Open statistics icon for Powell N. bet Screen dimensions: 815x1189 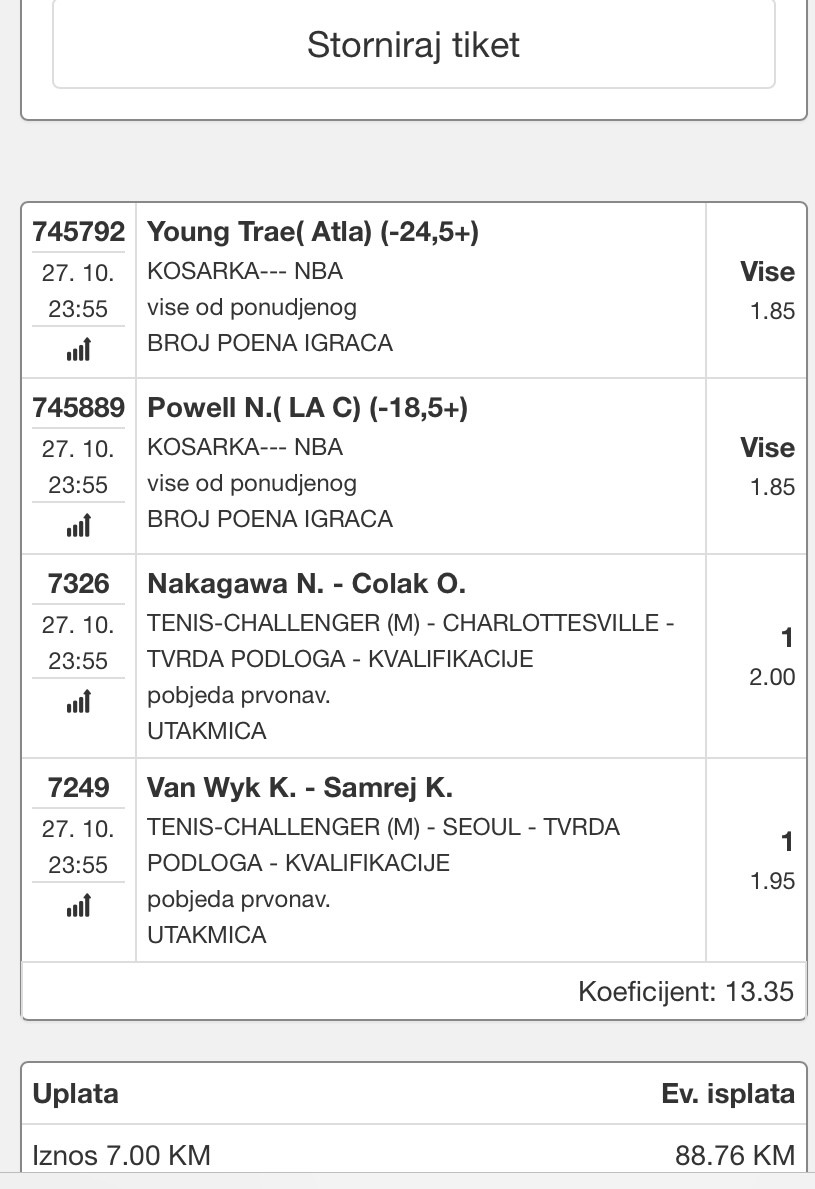(78, 525)
